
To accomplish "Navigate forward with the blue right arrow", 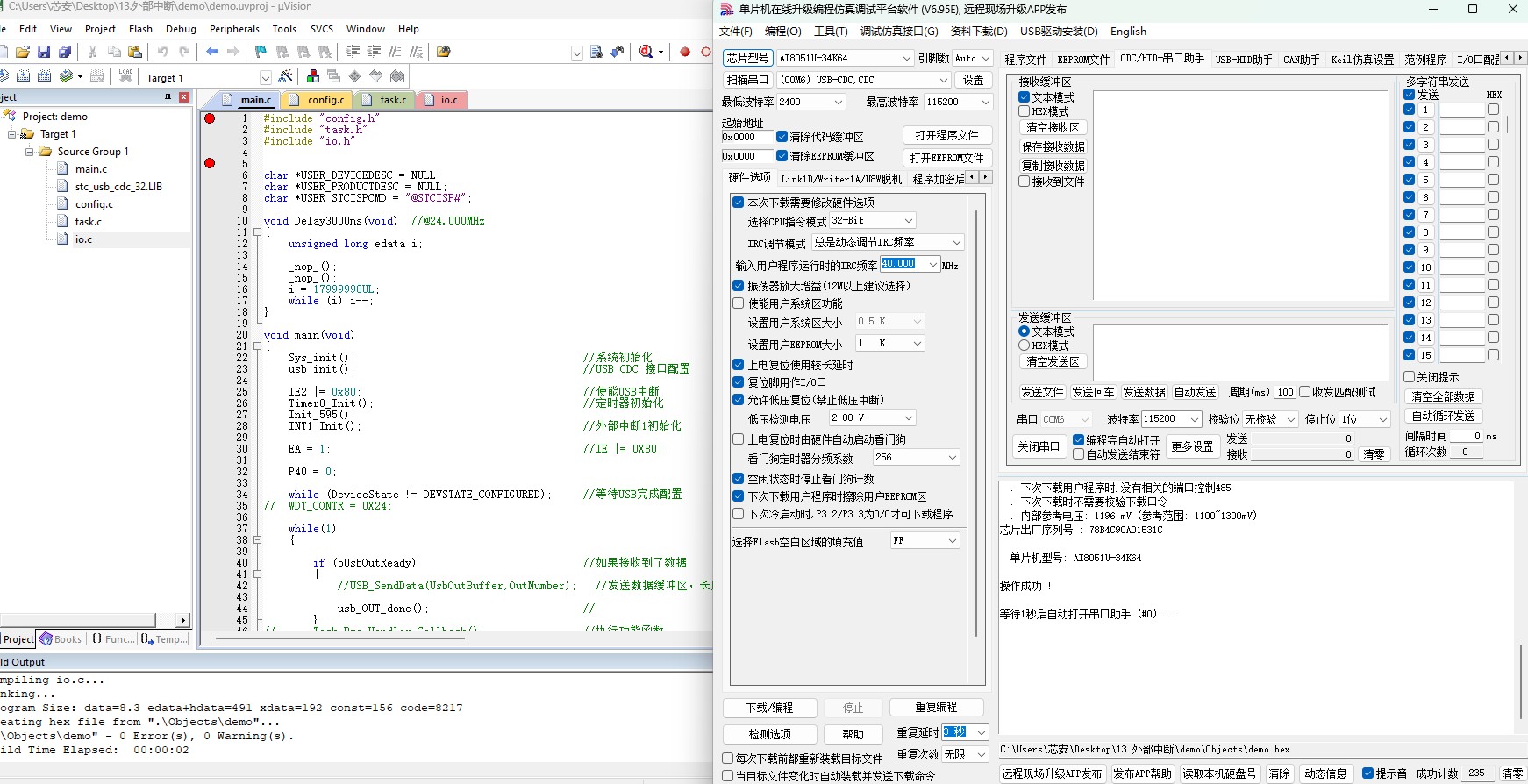I will 233,52.
